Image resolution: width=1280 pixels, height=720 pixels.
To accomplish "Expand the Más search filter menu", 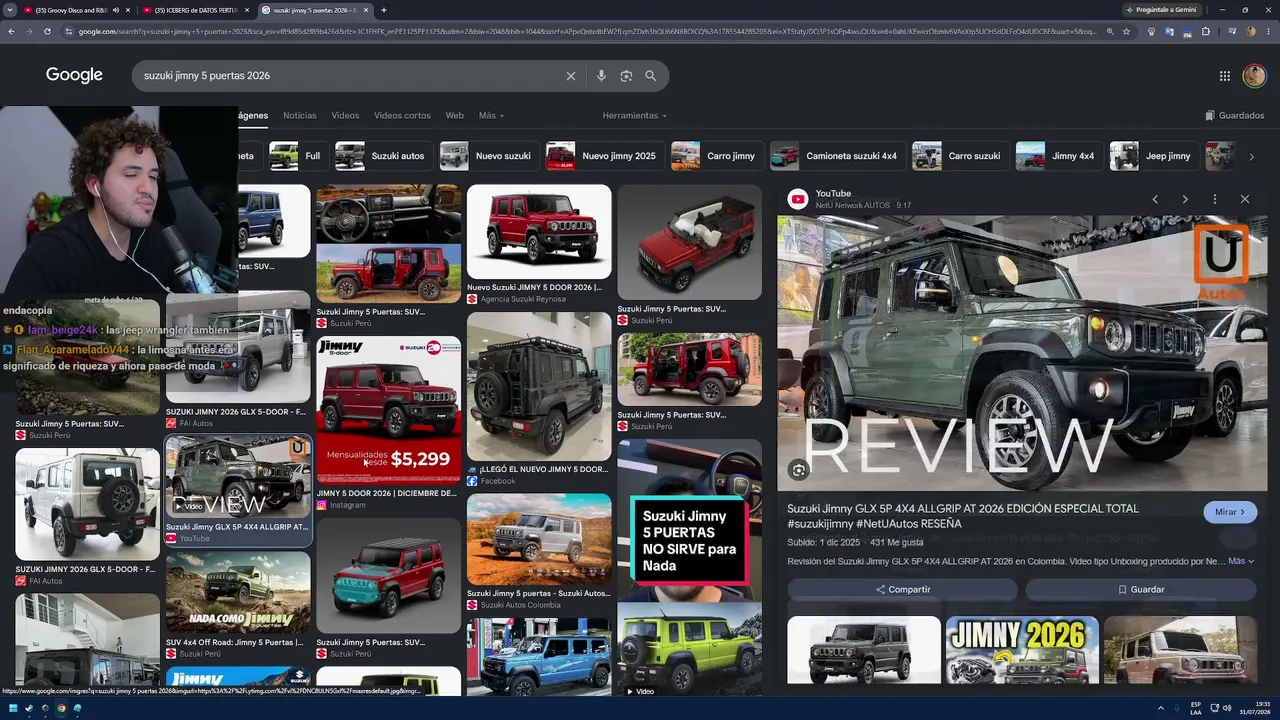I will (491, 116).
